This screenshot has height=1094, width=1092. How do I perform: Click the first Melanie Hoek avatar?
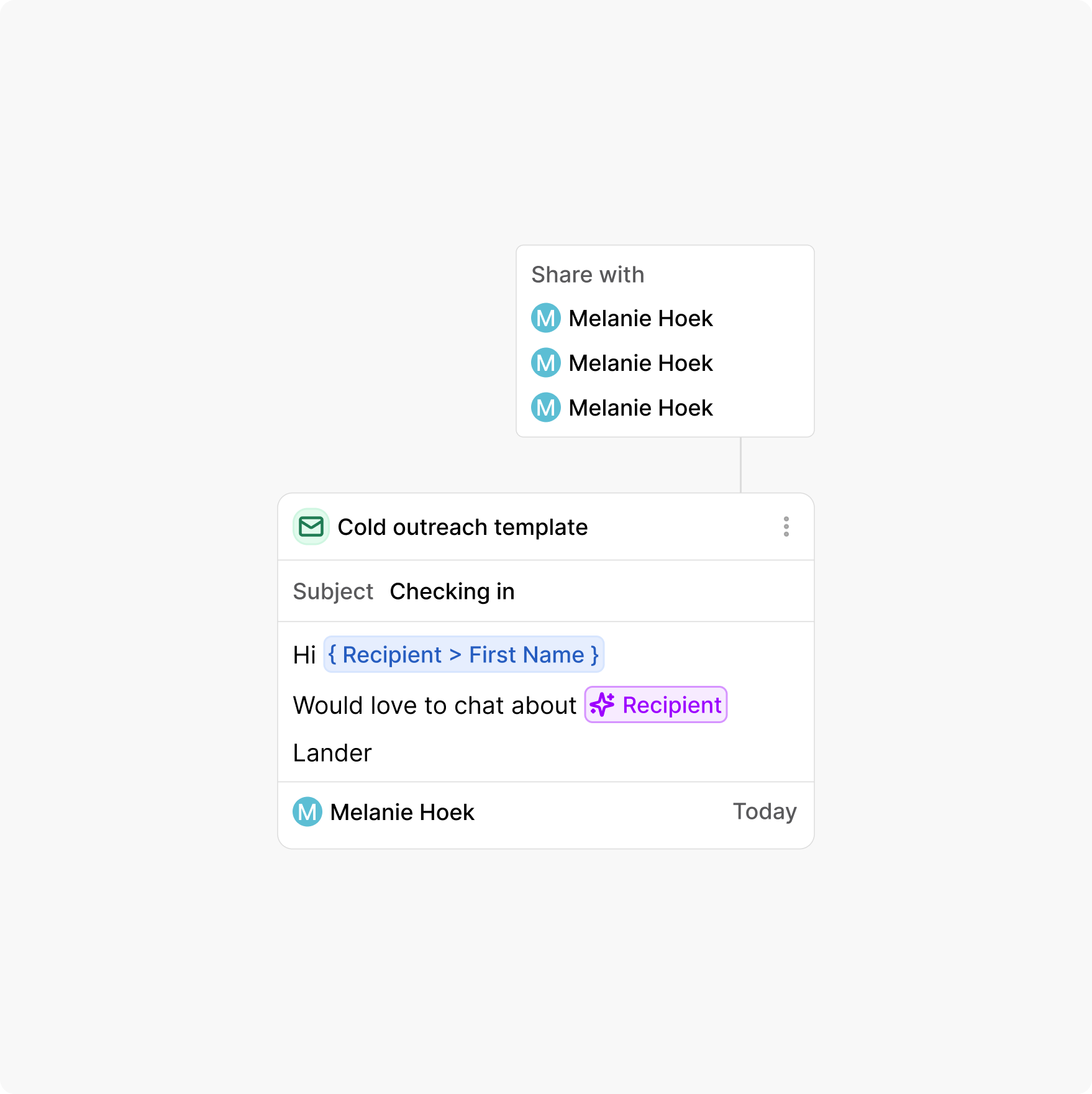click(545, 318)
